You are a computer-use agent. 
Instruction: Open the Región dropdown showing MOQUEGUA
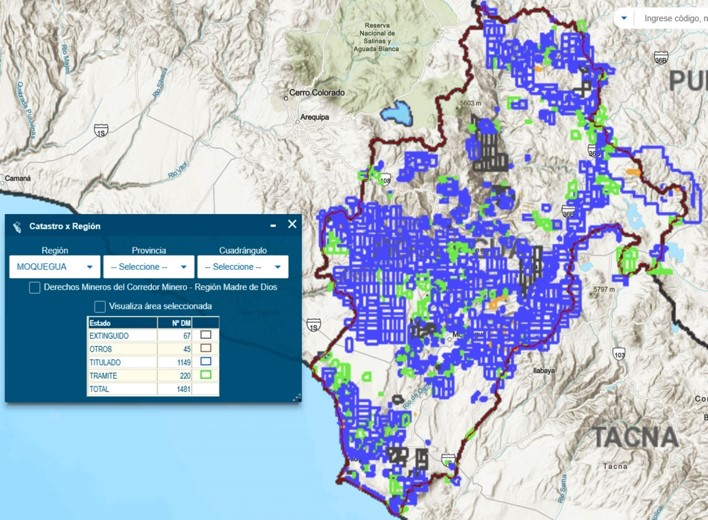(x=55, y=267)
